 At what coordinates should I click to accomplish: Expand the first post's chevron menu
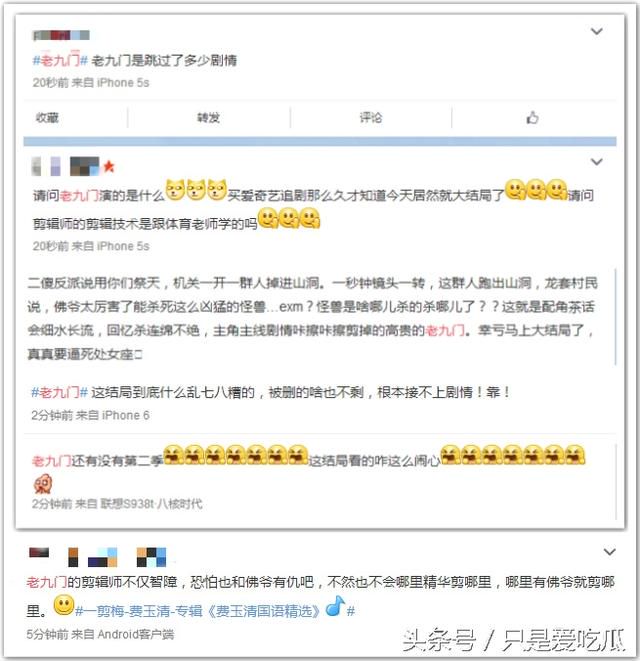coord(596,31)
